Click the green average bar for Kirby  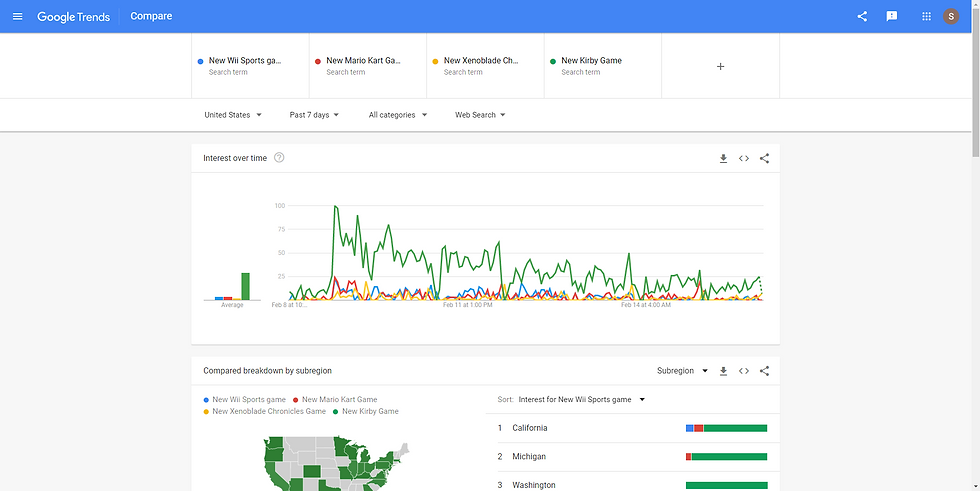[246, 286]
